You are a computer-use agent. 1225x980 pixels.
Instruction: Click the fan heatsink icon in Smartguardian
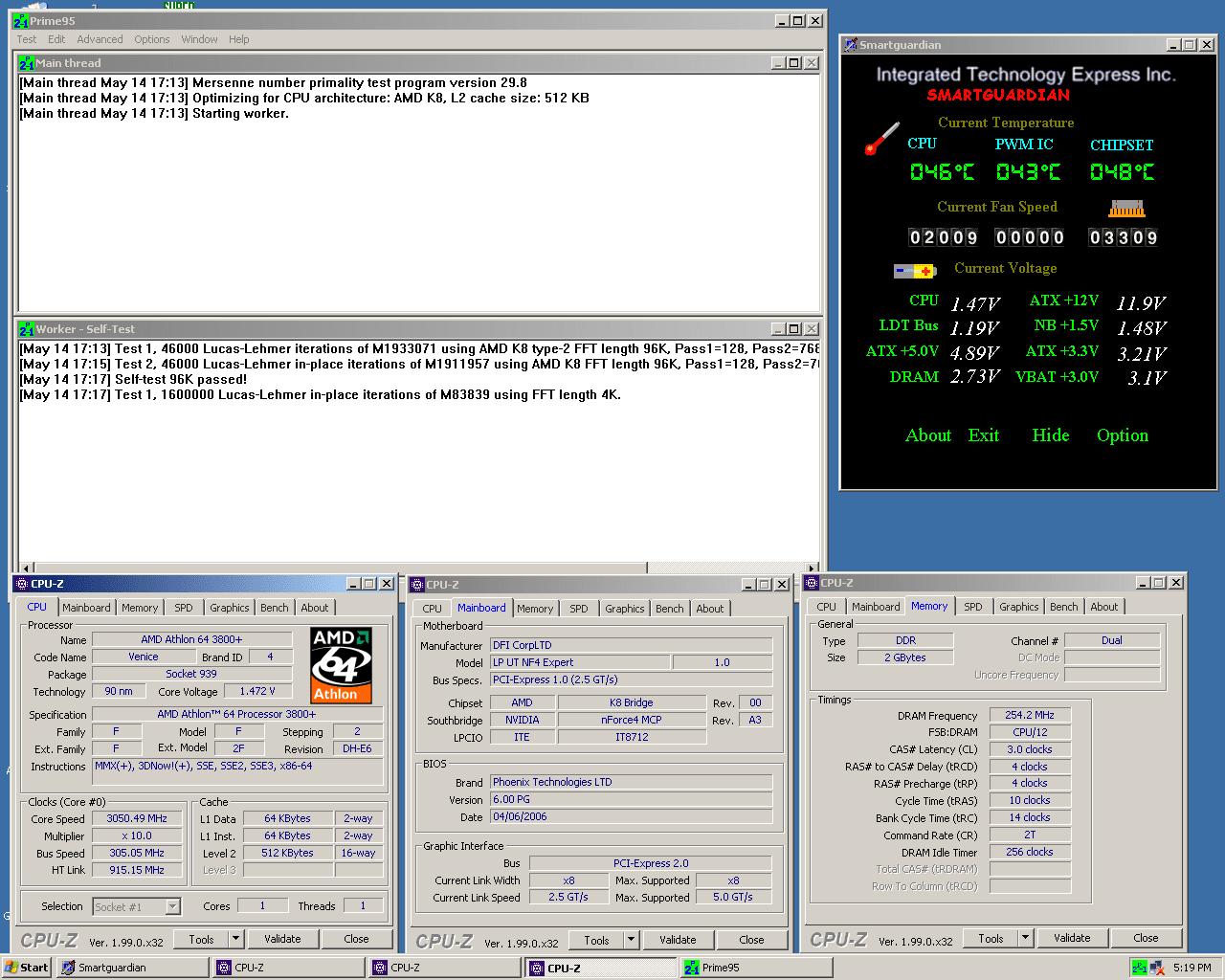[x=1126, y=209]
